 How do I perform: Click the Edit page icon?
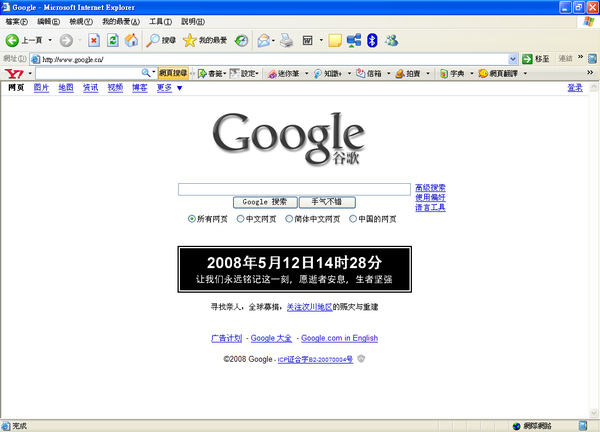click(308, 40)
